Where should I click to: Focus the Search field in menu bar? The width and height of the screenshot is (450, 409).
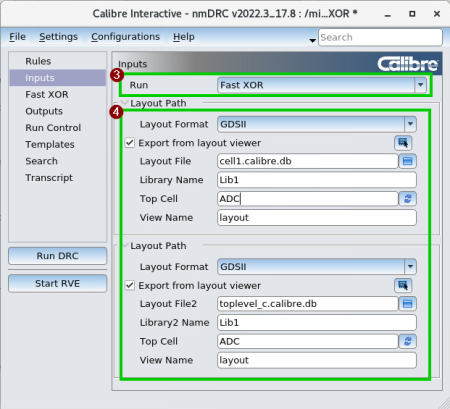pyautogui.click(x=380, y=37)
